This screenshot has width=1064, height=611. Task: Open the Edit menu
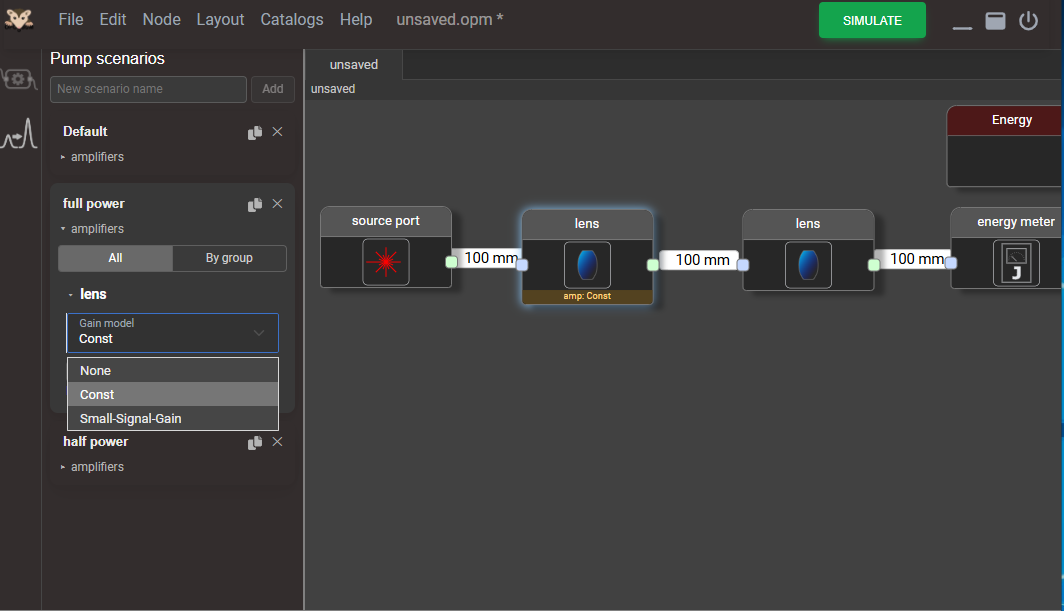point(113,20)
